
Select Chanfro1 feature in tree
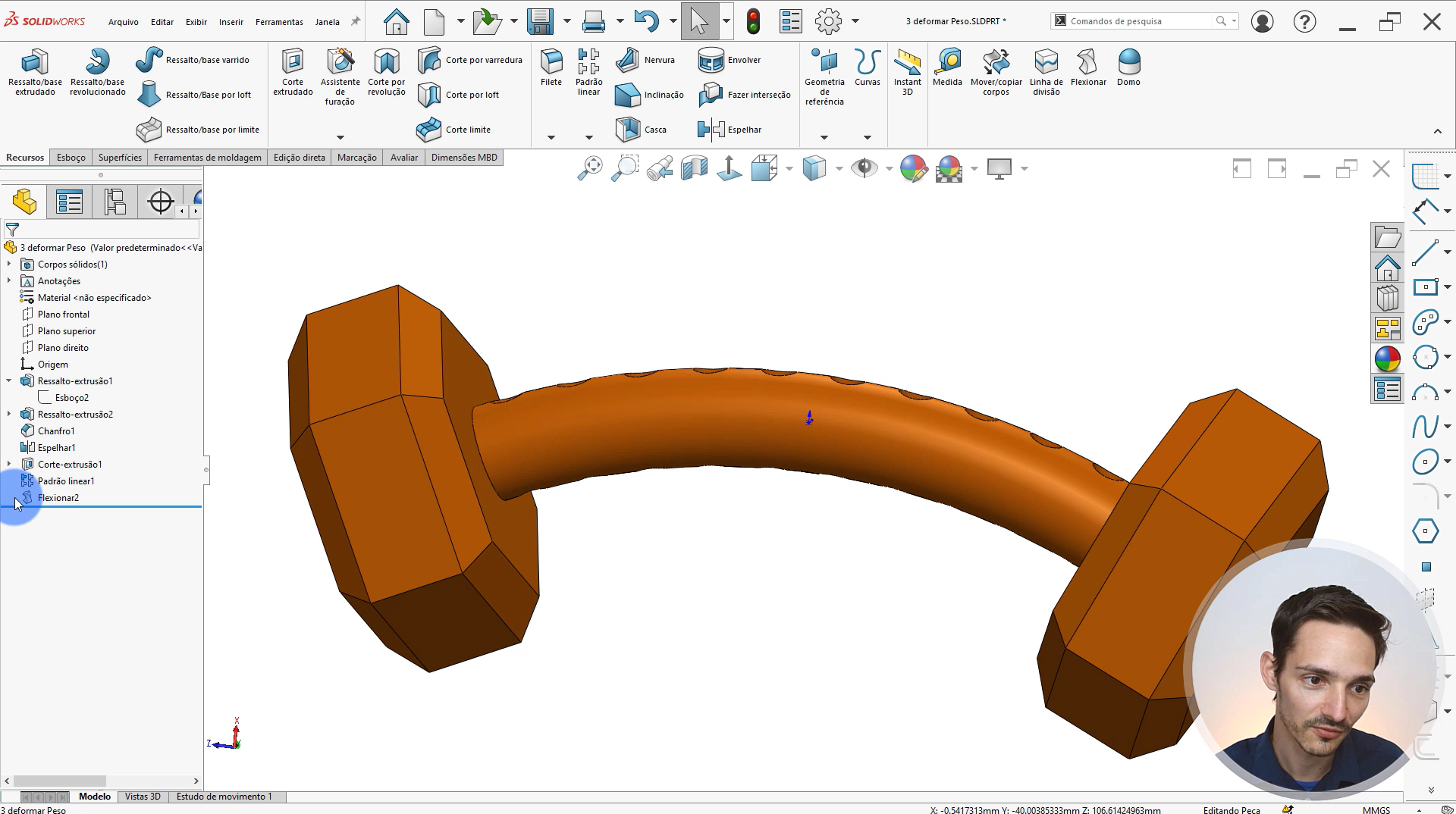56,431
